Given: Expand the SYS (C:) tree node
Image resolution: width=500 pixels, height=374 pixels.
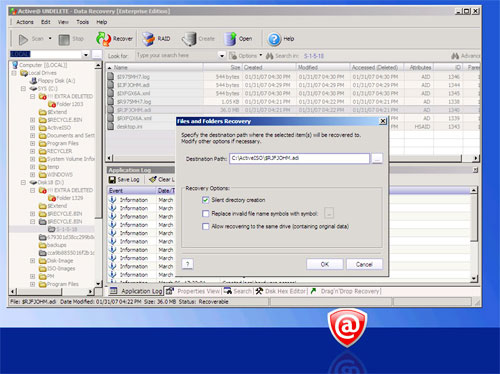Looking at the screenshot, I should pyautogui.click(x=23, y=89).
